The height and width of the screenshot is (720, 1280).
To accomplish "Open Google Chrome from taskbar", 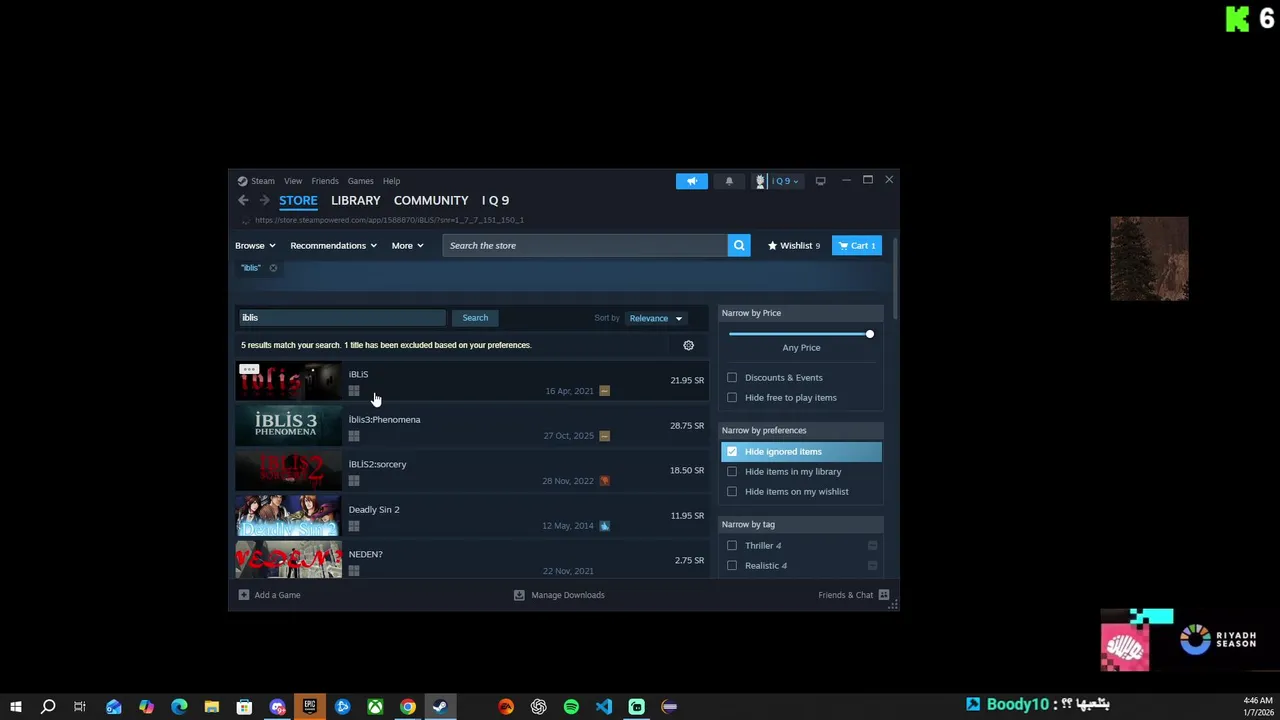I will click(x=408, y=707).
